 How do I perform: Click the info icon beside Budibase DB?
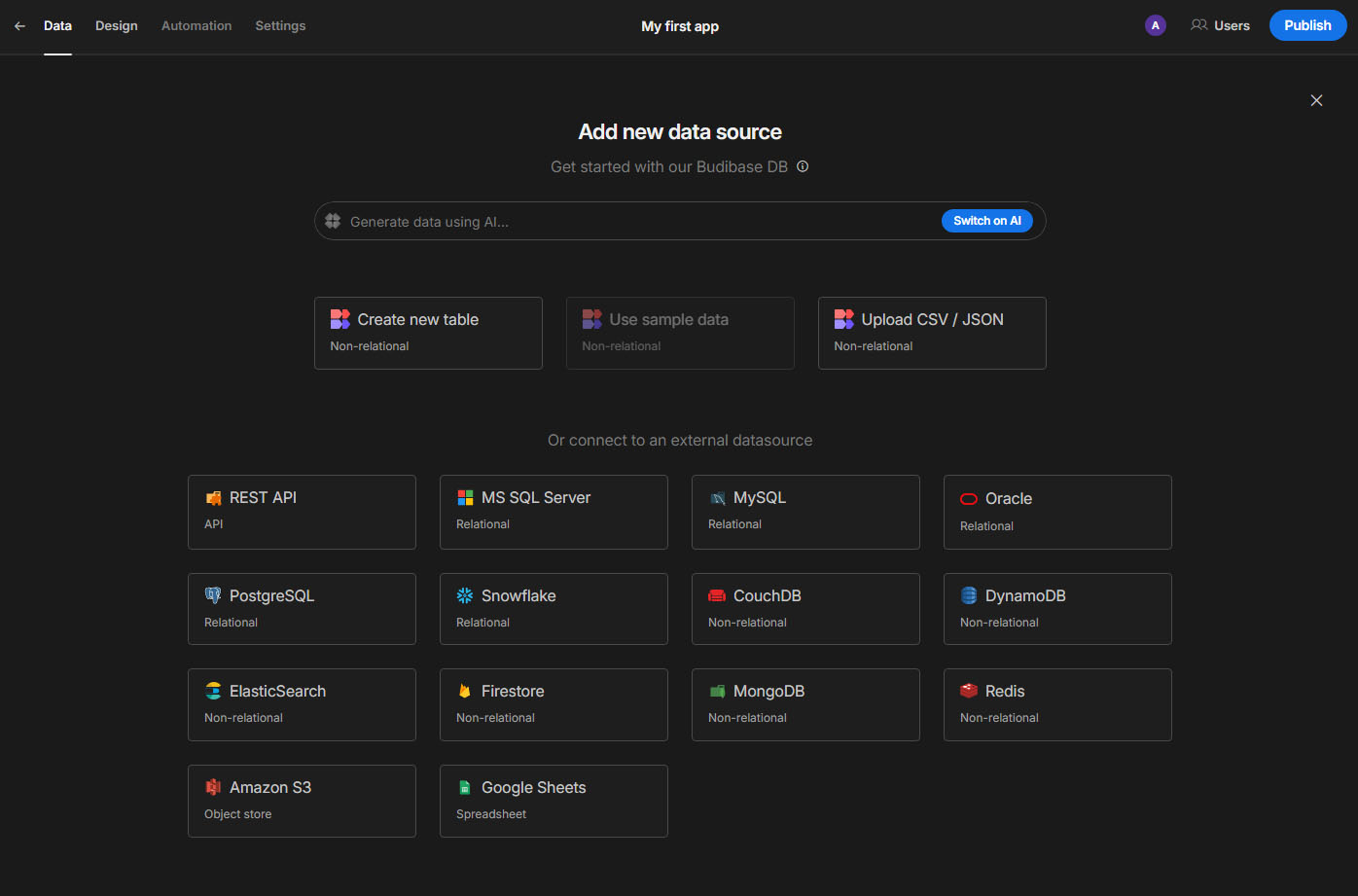pyautogui.click(x=803, y=166)
